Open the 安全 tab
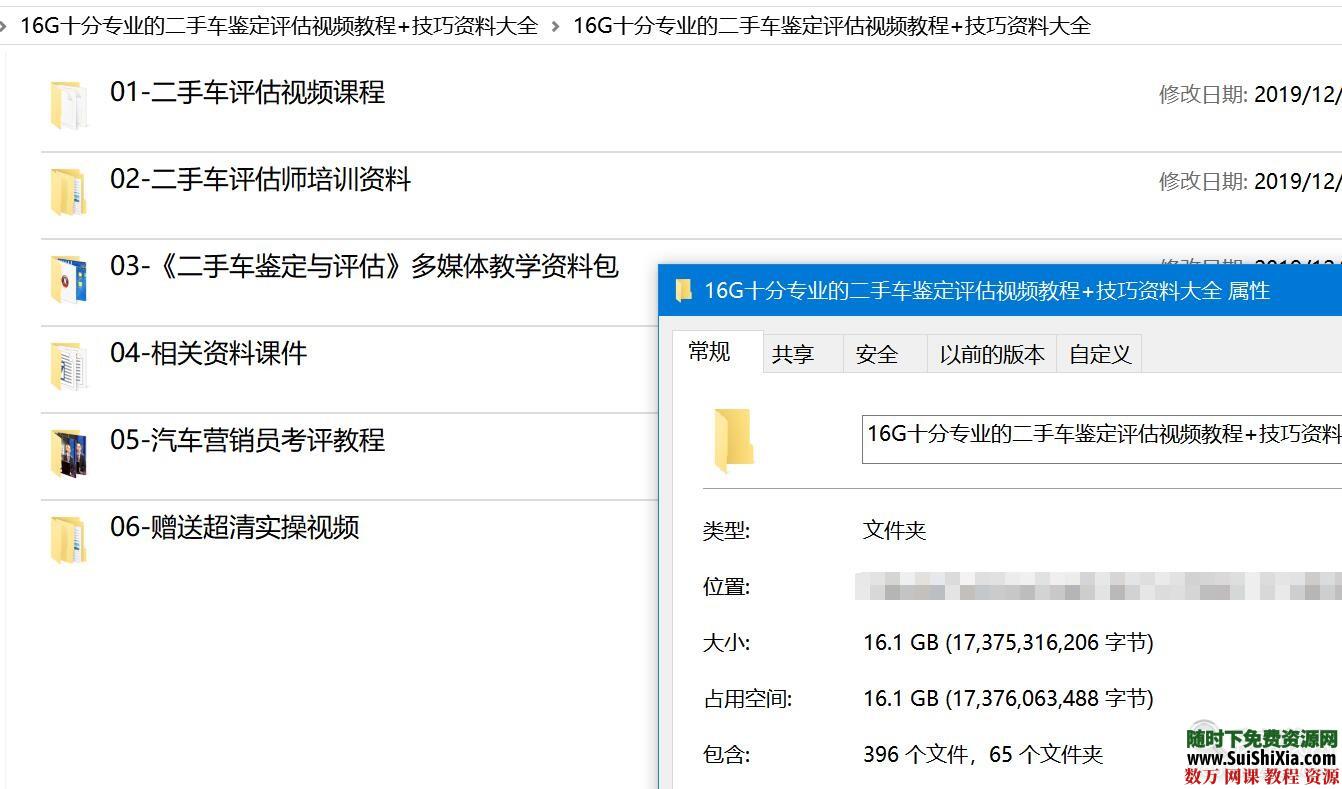 [x=876, y=353]
